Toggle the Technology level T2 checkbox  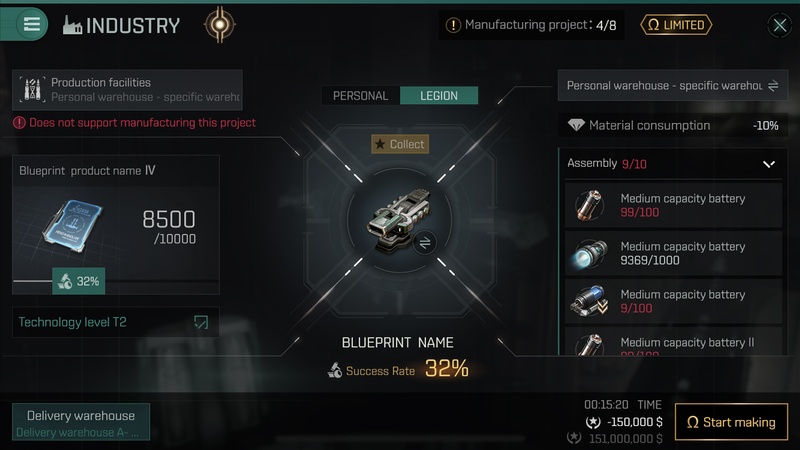click(x=201, y=322)
